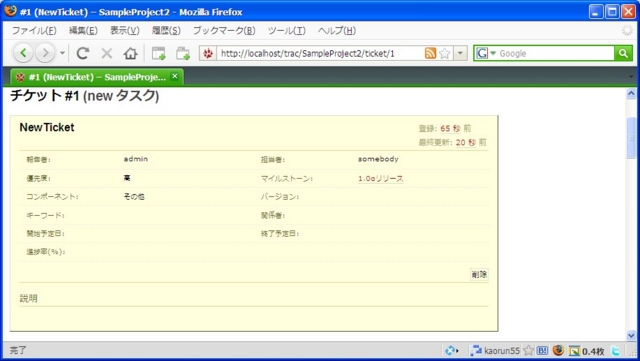640x361 pixels.
Task: Open the 表示(V) menu
Action: pos(124,31)
